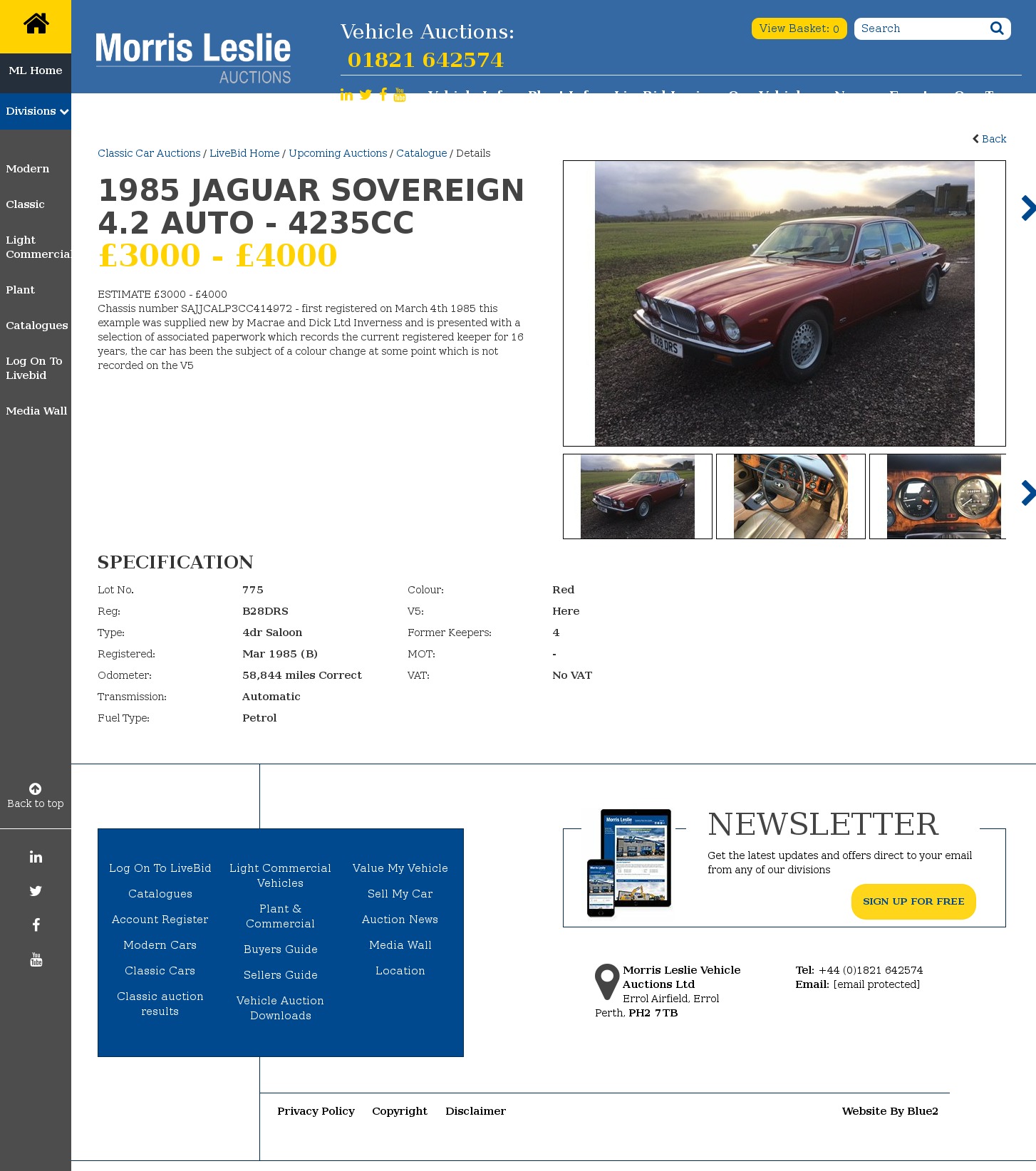This screenshot has width=1036, height=1171.
Task: Open Catalogue breadcrumb link
Action: (x=422, y=153)
